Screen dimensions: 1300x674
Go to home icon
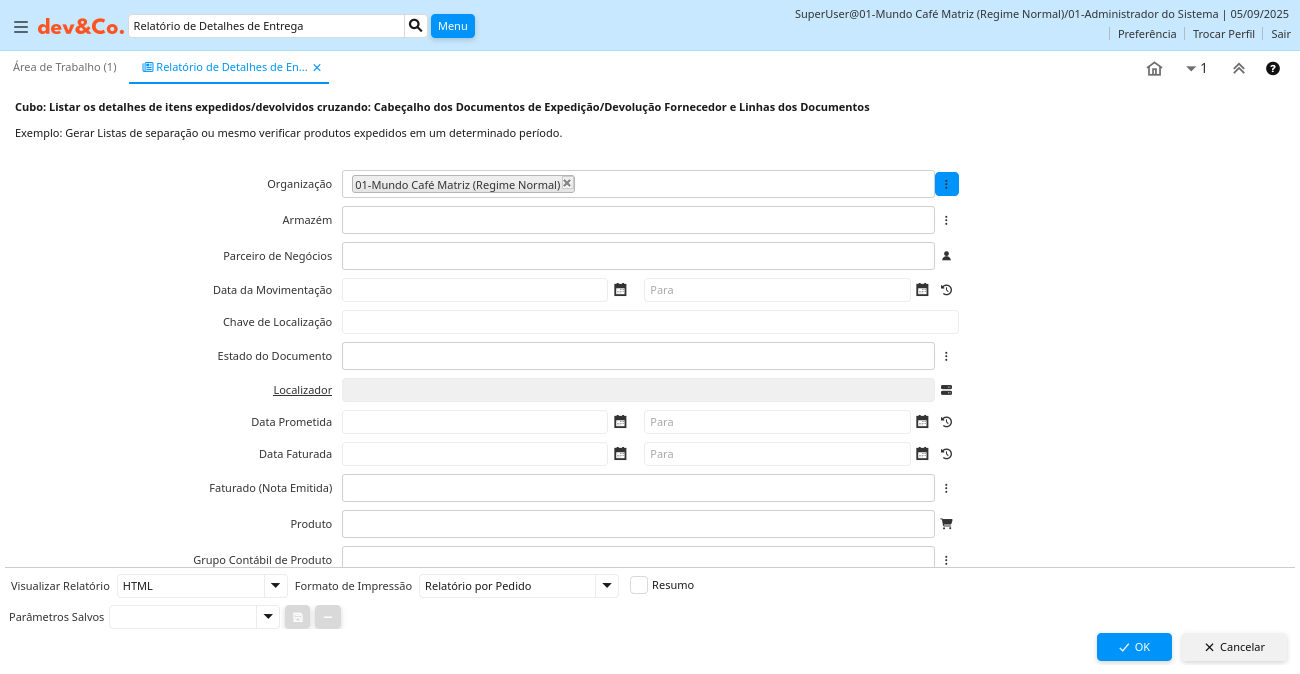tap(1154, 69)
